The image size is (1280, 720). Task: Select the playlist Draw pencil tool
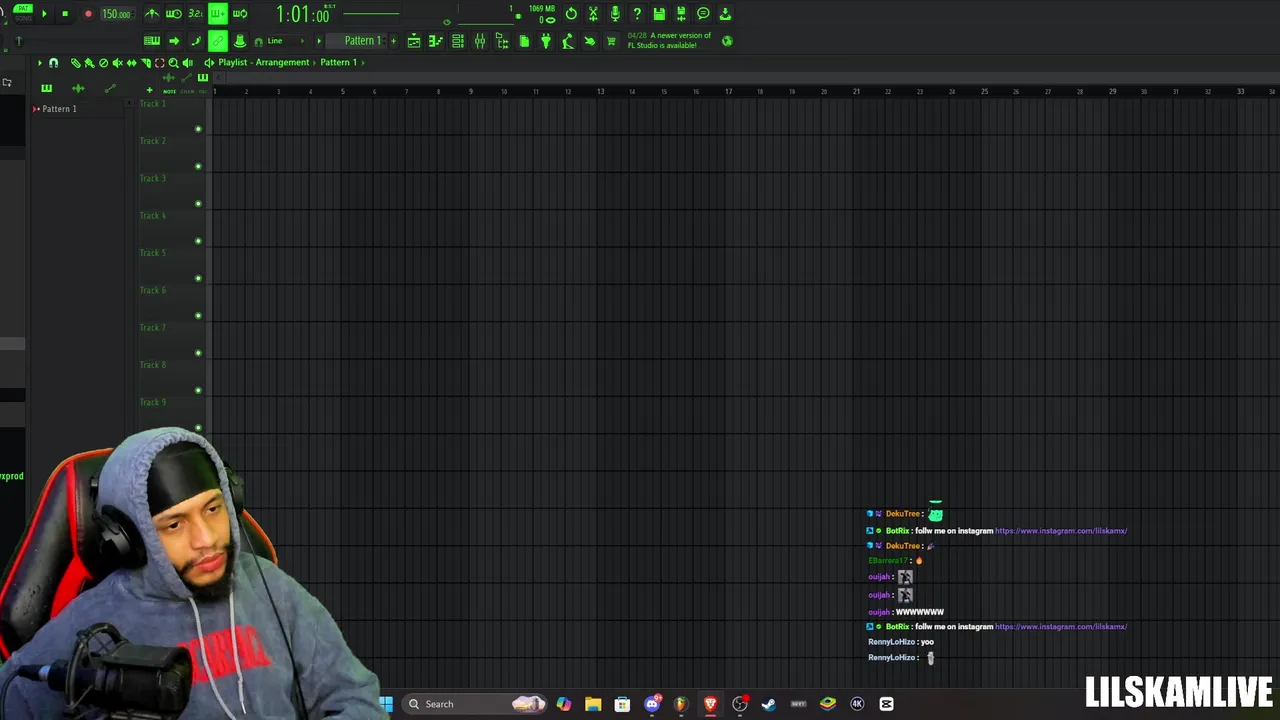click(75, 63)
